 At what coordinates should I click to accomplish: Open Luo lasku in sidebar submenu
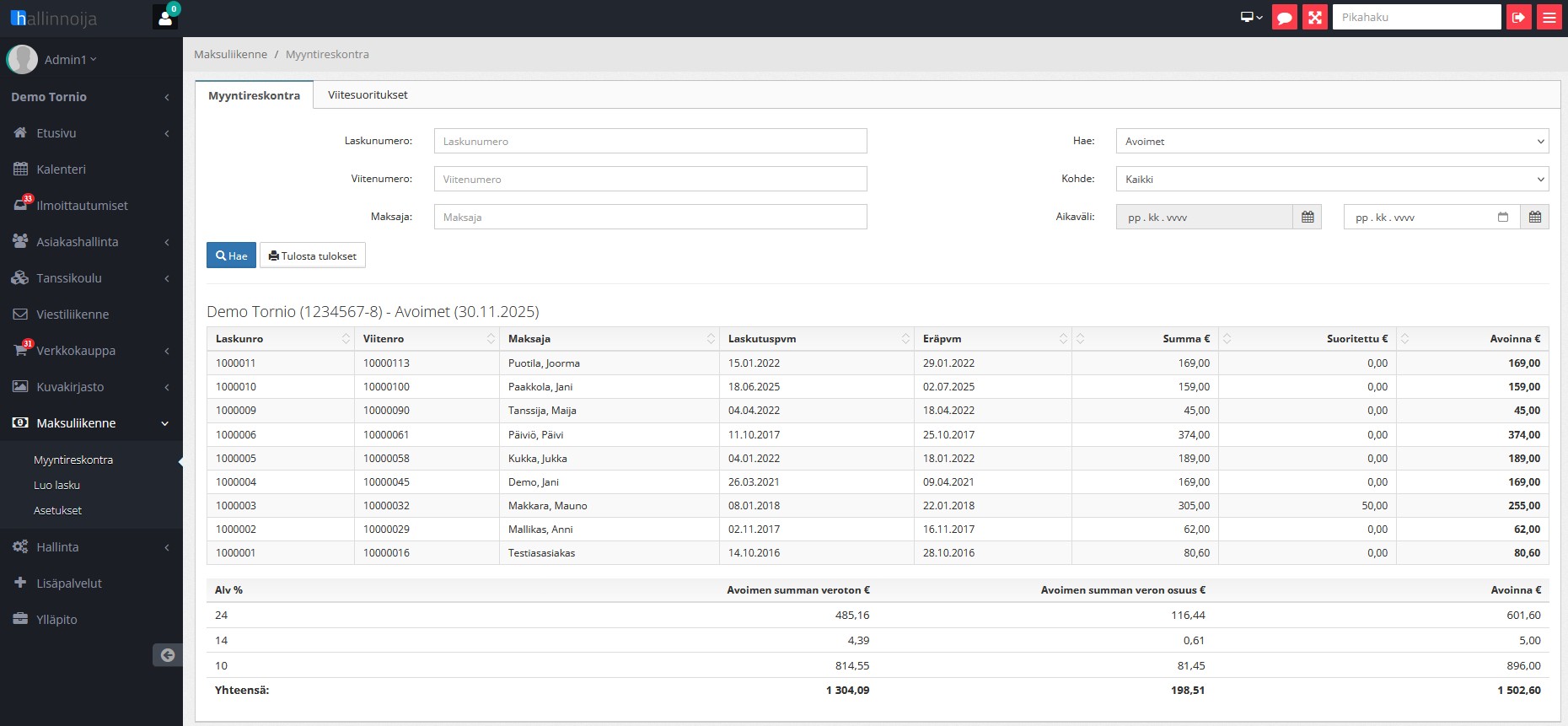(x=56, y=486)
